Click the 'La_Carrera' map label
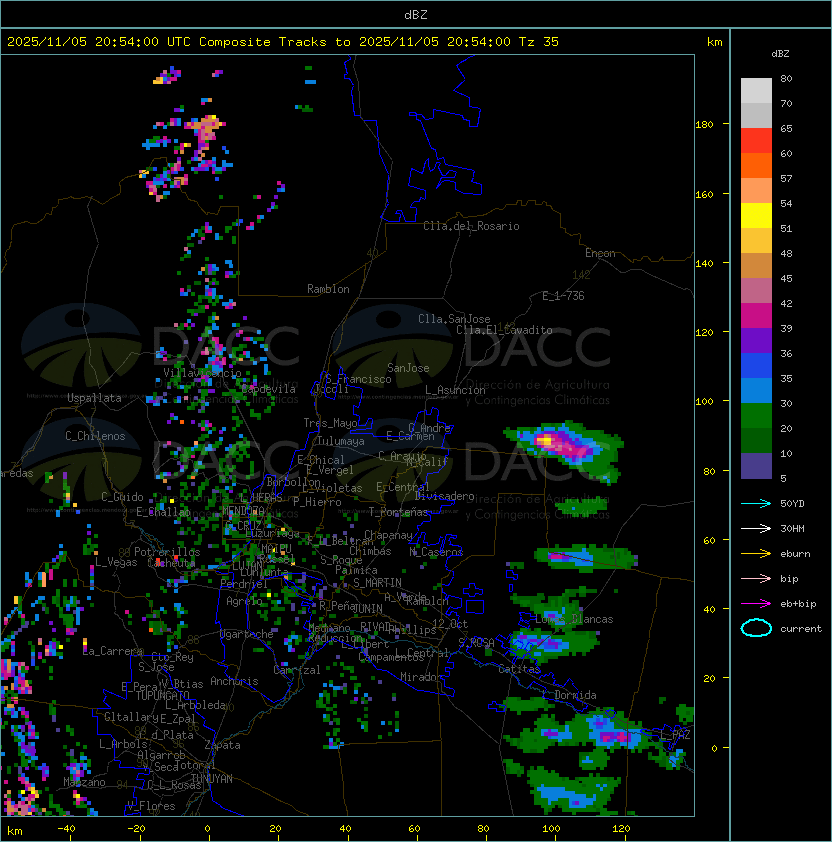Screen dimensions: 832x842 (x=113, y=651)
